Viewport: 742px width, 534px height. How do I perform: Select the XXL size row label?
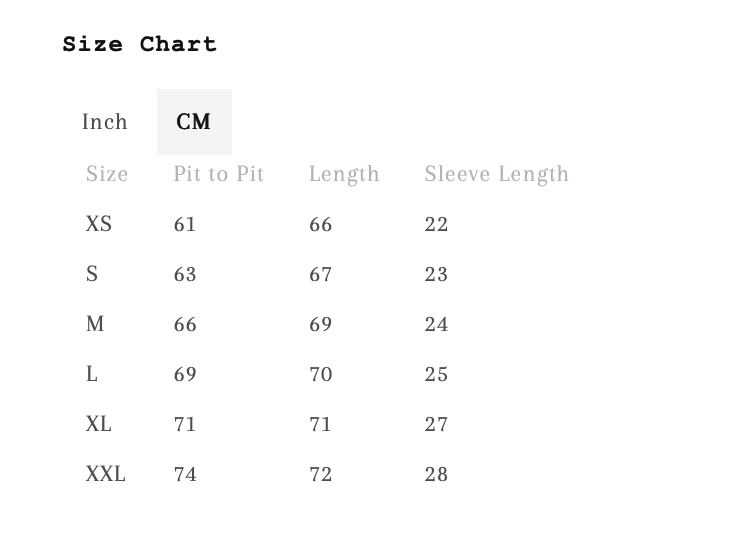(106, 474)
